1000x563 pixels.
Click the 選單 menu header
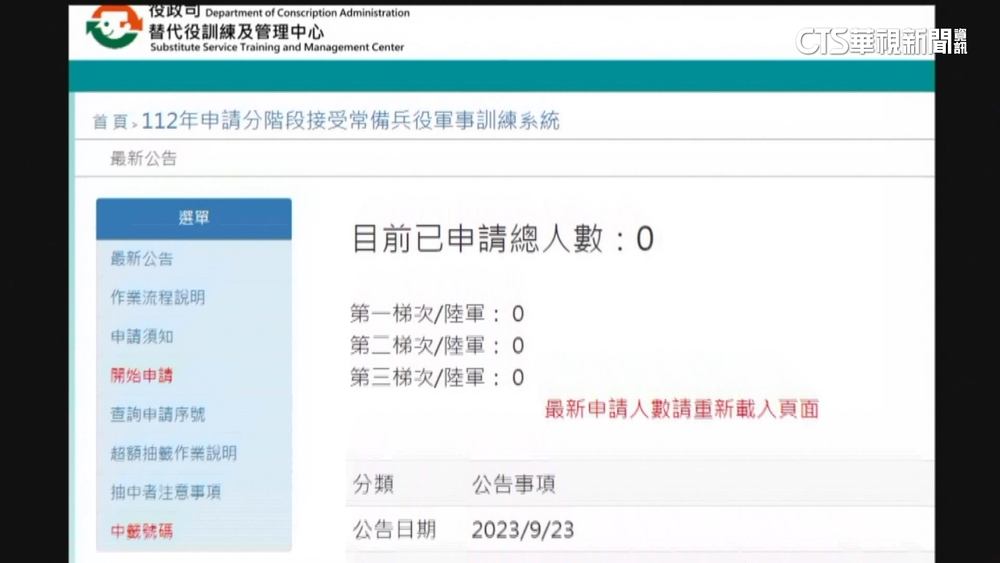(x=194, y=218)
